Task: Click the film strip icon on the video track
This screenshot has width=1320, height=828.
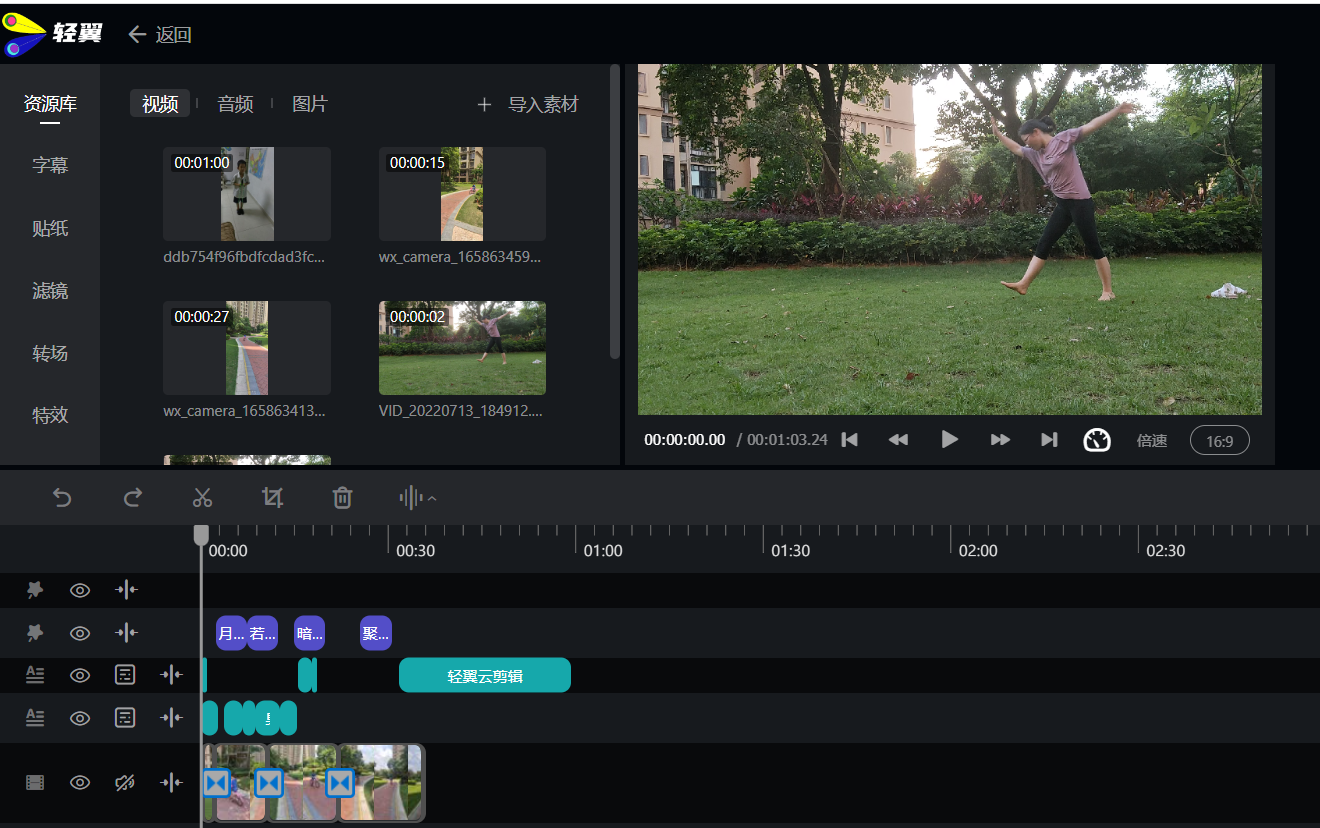Action: click(35, 782)
